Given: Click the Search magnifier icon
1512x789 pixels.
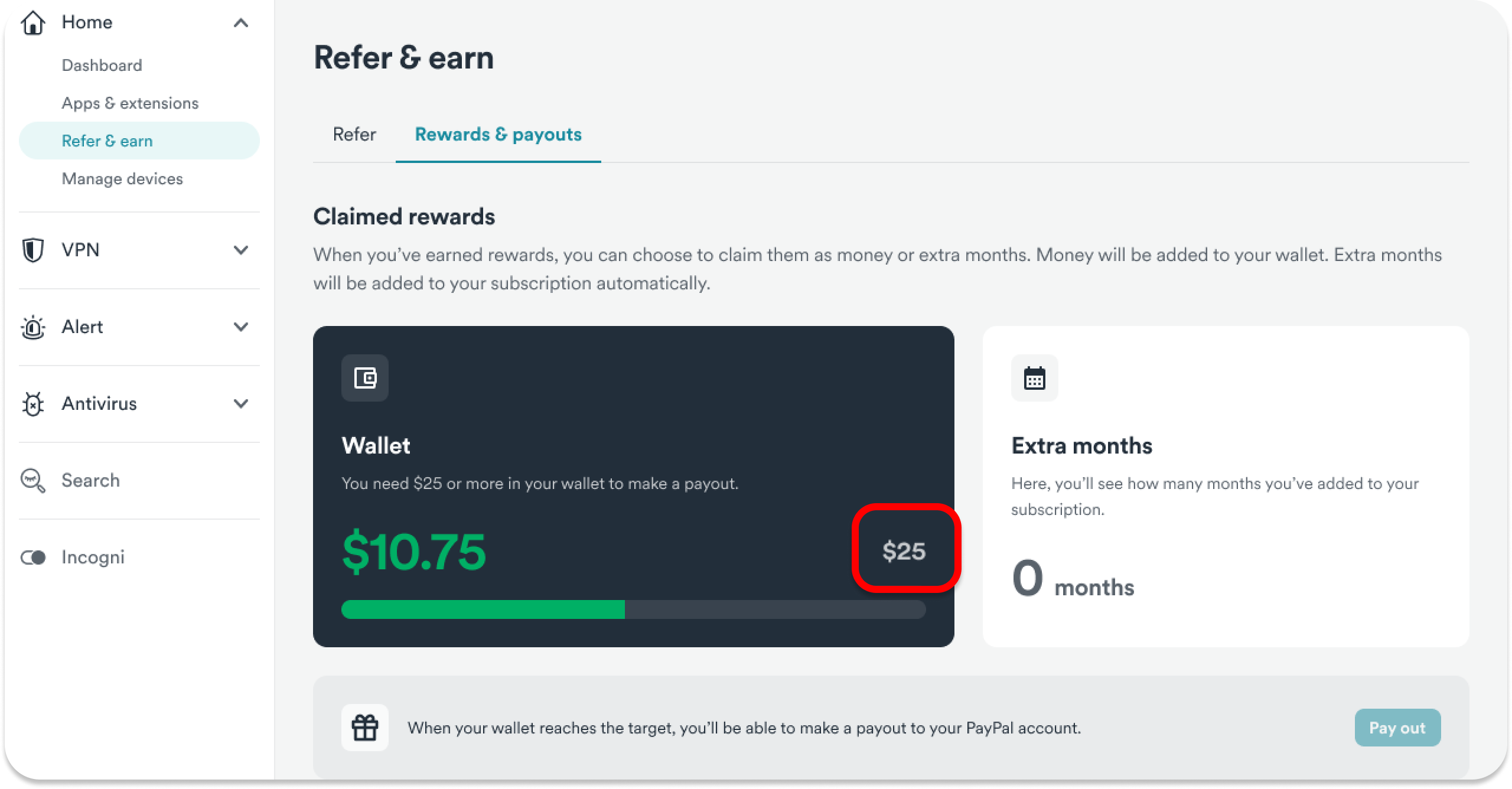Looking at the screenshot, I should point(32,481).
